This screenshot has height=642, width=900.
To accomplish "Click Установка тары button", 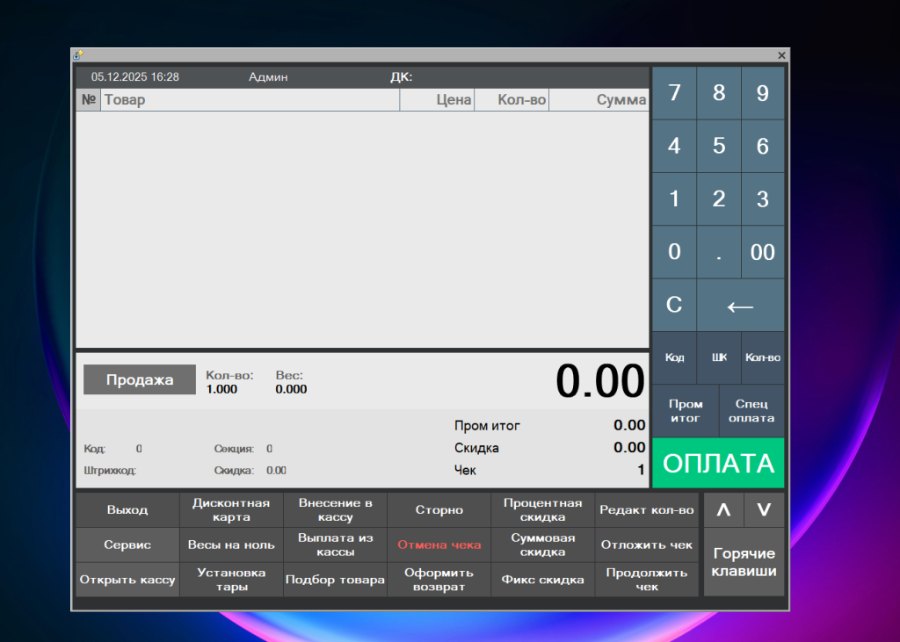I will pyautogui.click(x=231, y=579).
